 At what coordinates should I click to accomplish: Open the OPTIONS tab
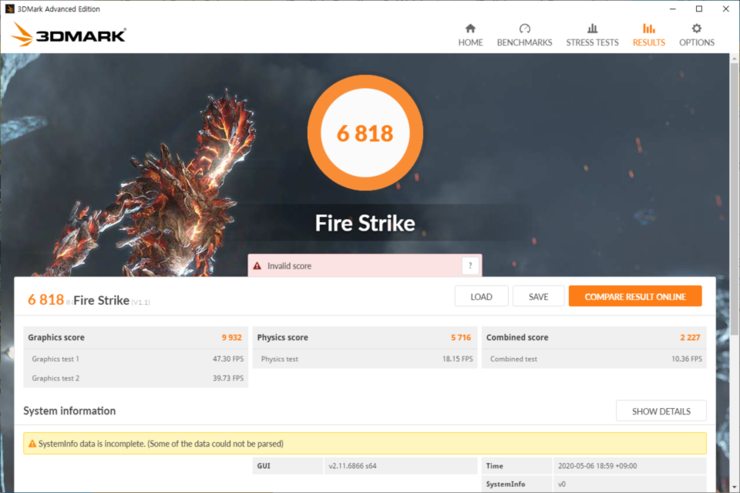coord(697,35)
